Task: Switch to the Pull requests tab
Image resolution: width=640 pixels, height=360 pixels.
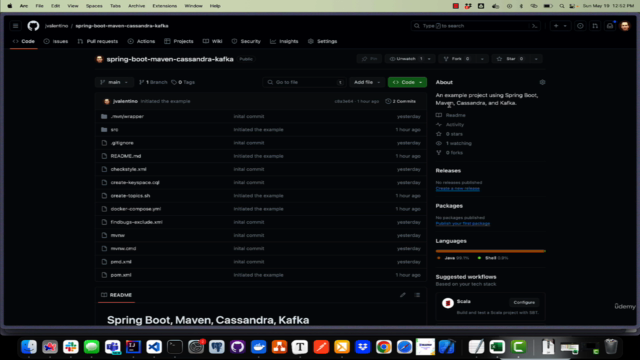Action: click(x=98, y=41)
